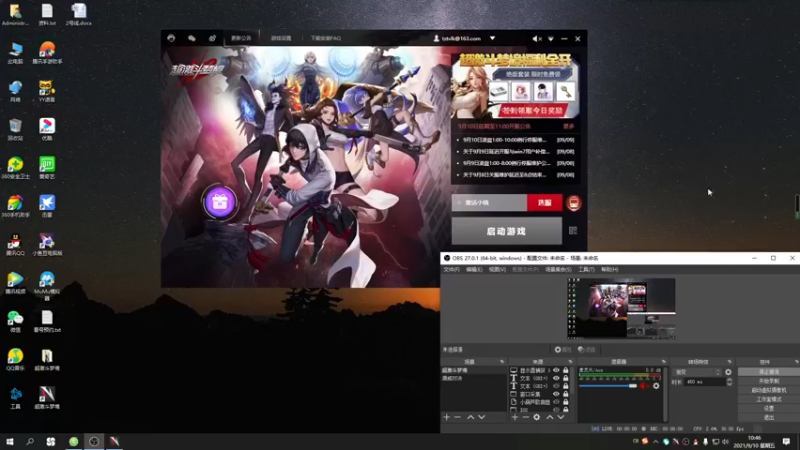Viewport: 800px width, 450px height.
Task: Open the 爱奇艺 desktop icon
Action: [47, 168]
